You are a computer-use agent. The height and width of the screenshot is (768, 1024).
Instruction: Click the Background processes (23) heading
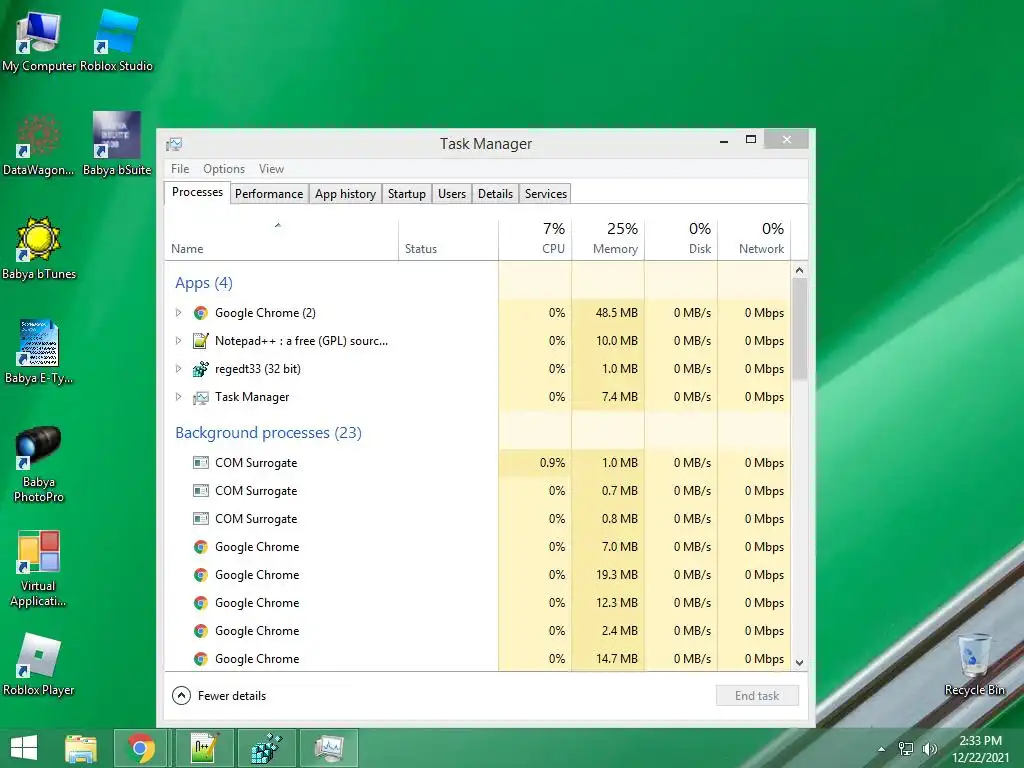[x=268, y=433]
